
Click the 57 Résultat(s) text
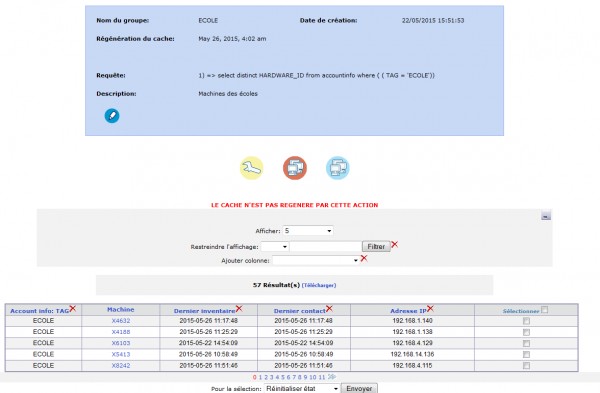click(x=276, y=285)
